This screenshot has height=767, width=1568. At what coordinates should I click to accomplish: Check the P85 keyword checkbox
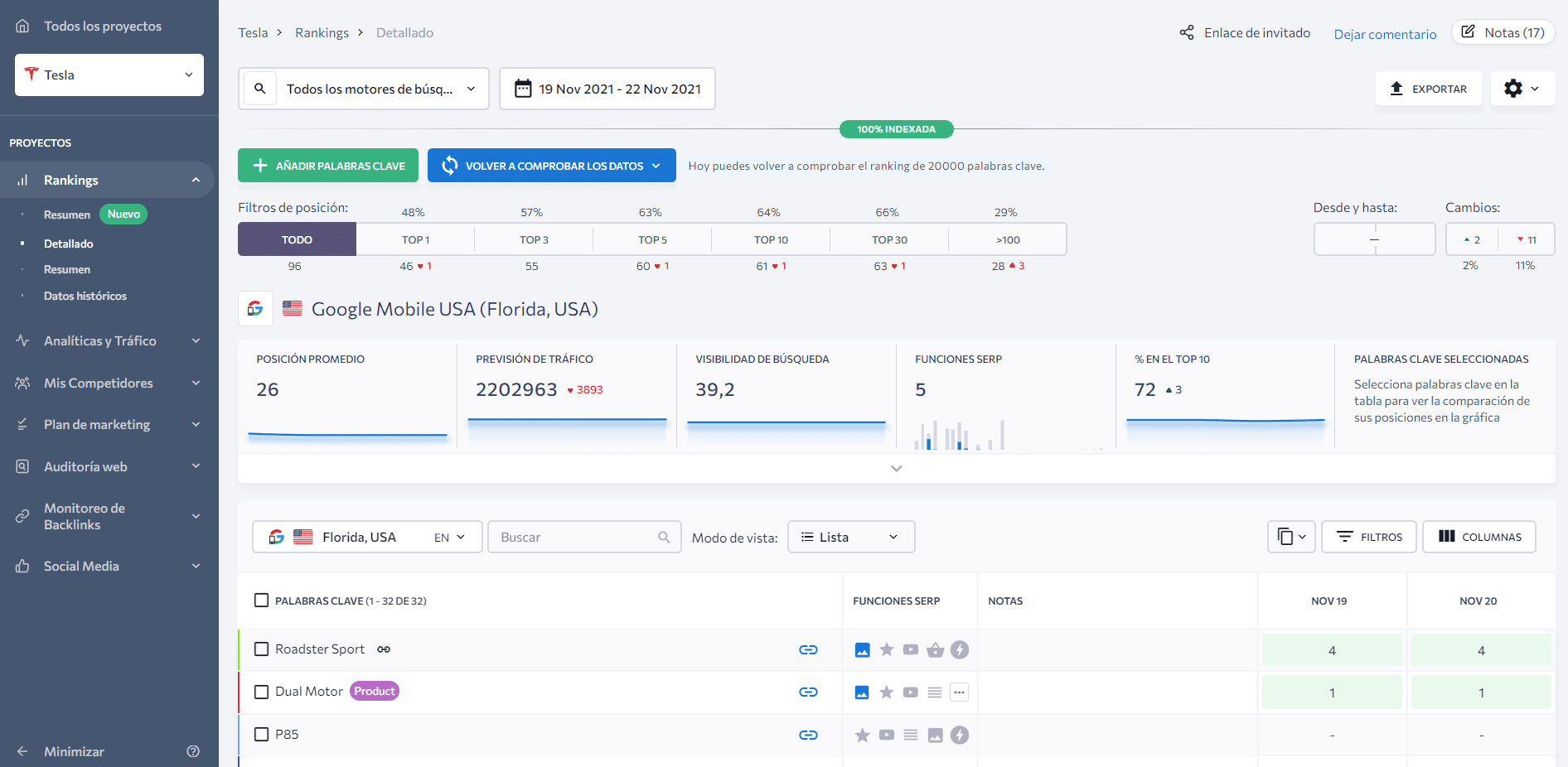pos(261,734)
